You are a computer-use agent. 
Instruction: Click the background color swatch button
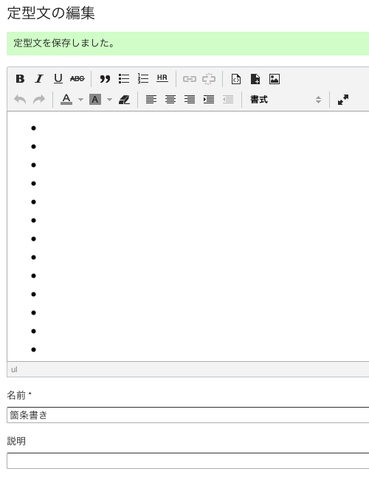(x=95, y=99)
